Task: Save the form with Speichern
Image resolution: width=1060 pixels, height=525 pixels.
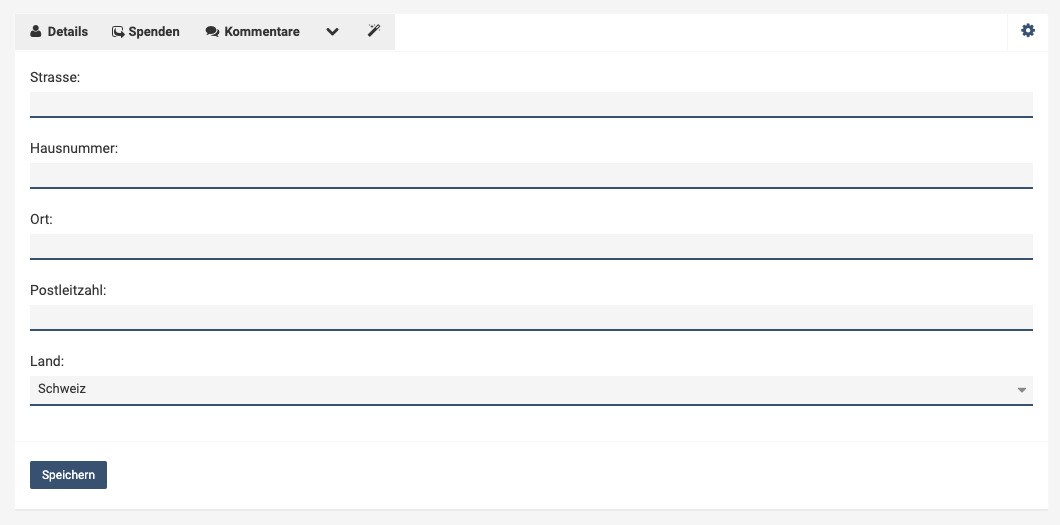Action: tap(68, 475)
